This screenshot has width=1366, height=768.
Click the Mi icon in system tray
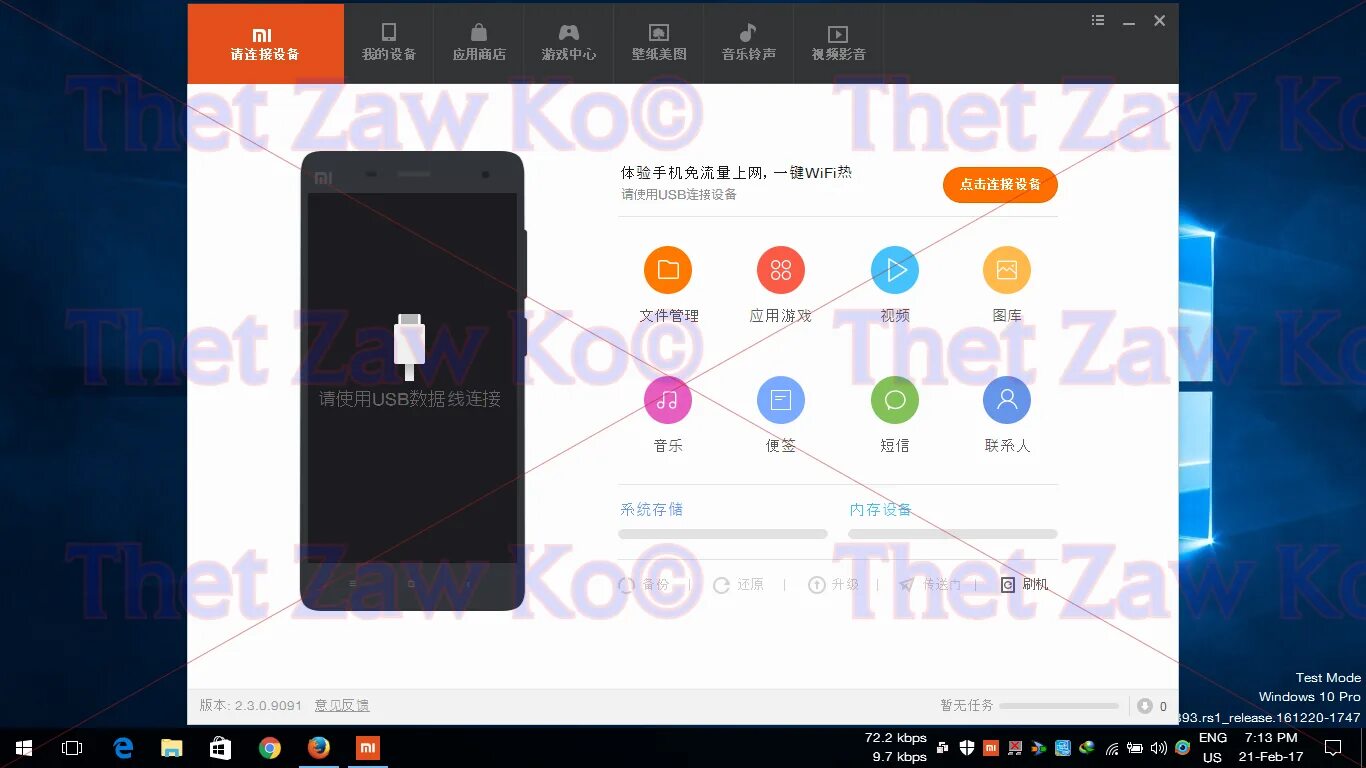pos(991,747)
